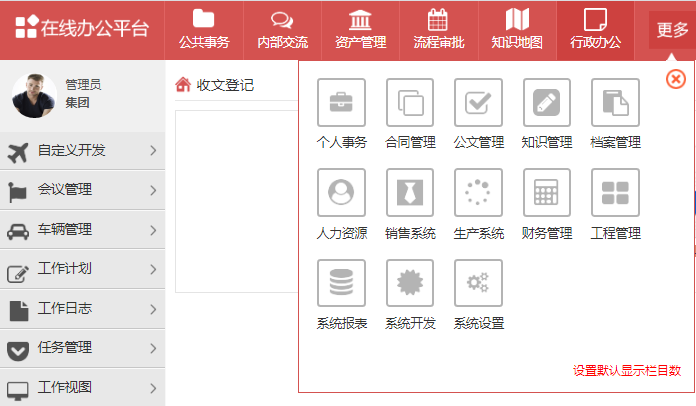Open the 系统设置 gears icon
The image size is (696, 406).
(x=478, y=283)
